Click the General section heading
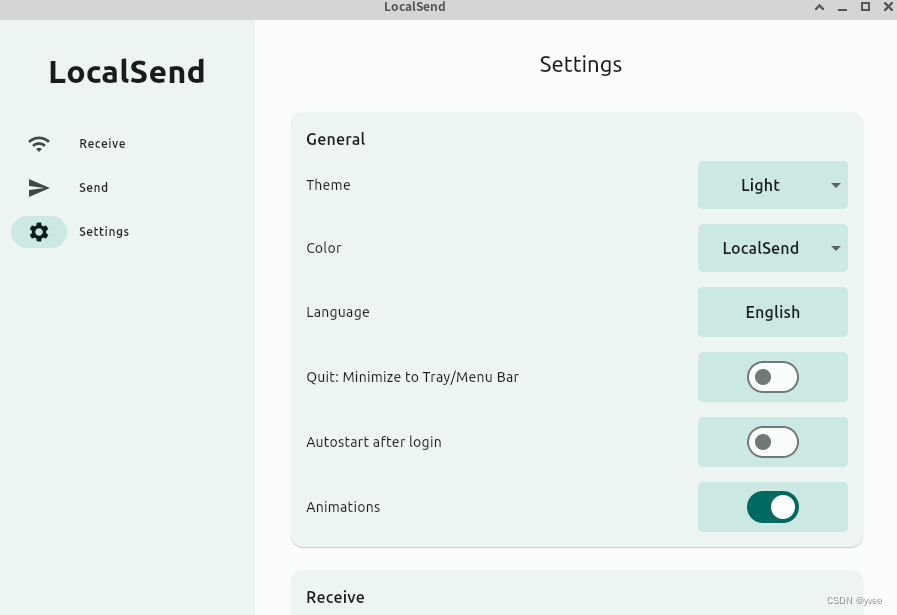897x615 pixels. pyautogui.click(x=336, y=139)
